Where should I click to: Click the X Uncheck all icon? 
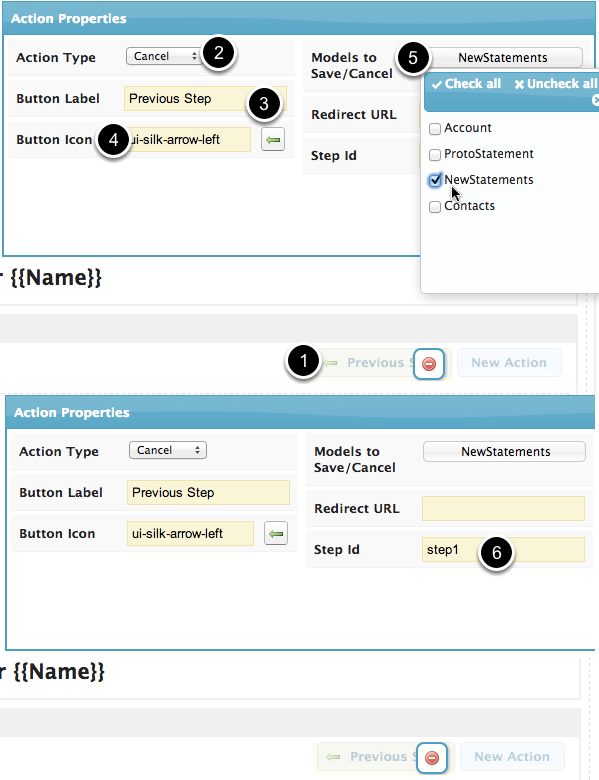click(519, 85)
